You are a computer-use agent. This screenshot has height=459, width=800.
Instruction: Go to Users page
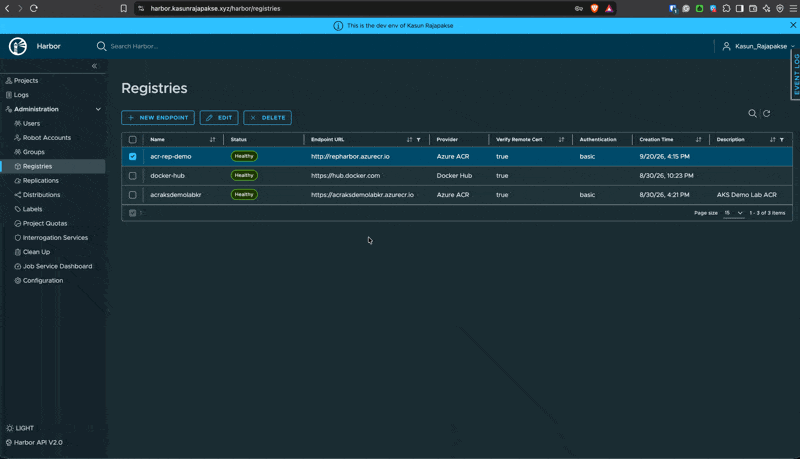click(x=31, y=123)
